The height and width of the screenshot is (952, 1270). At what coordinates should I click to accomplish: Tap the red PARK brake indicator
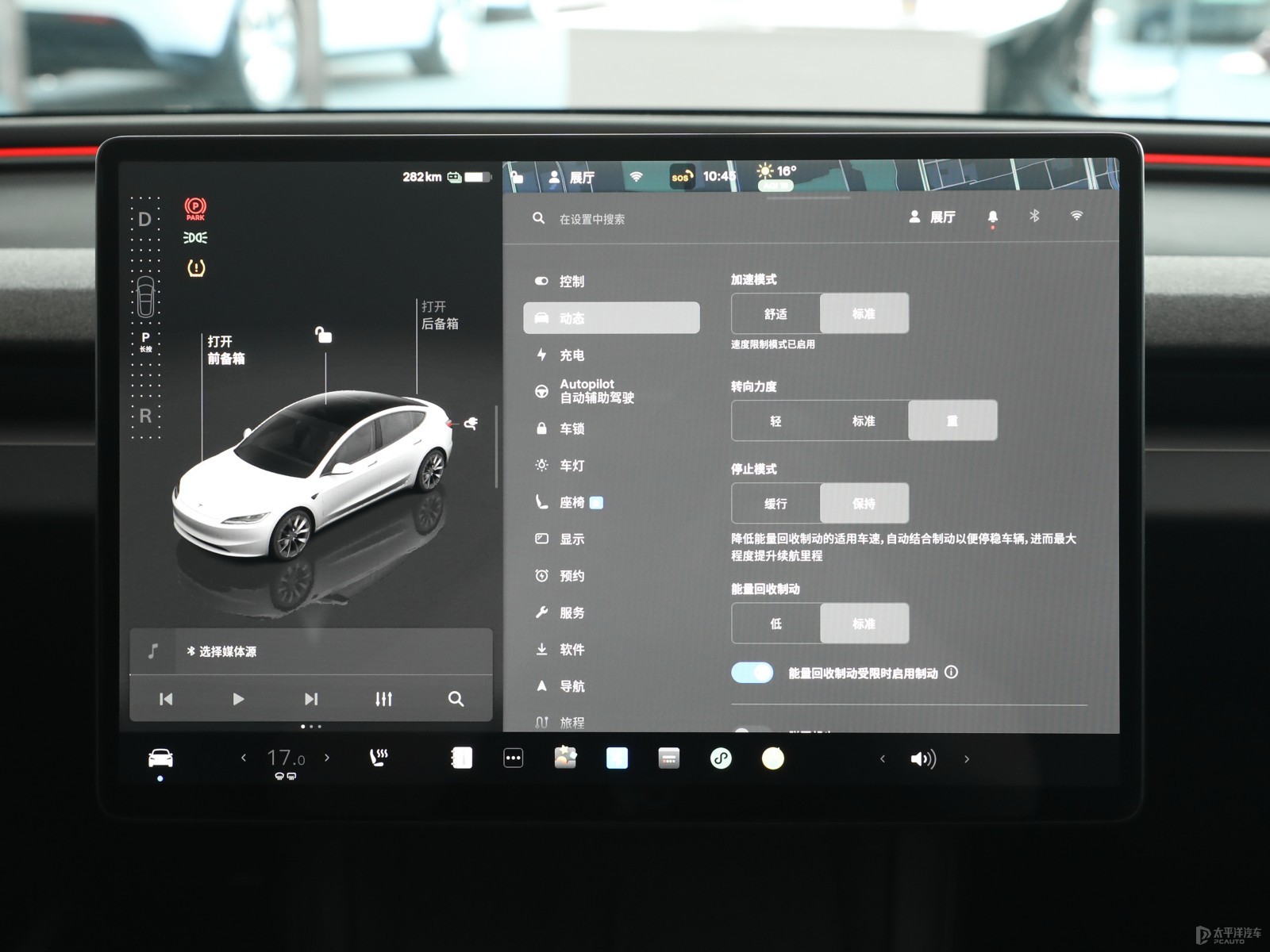tap(195, 209)
